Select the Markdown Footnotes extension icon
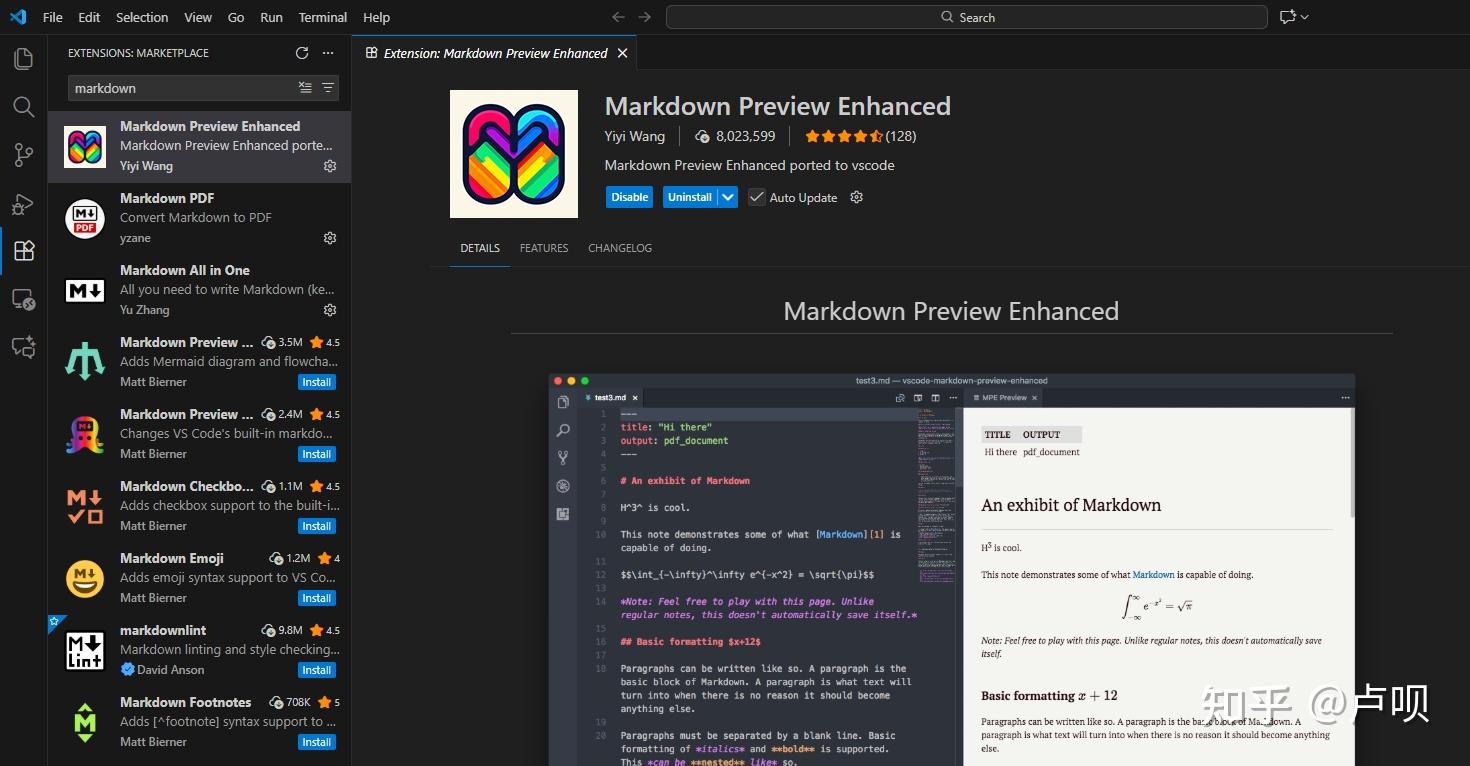1470x766 pixels. [85, 723]
